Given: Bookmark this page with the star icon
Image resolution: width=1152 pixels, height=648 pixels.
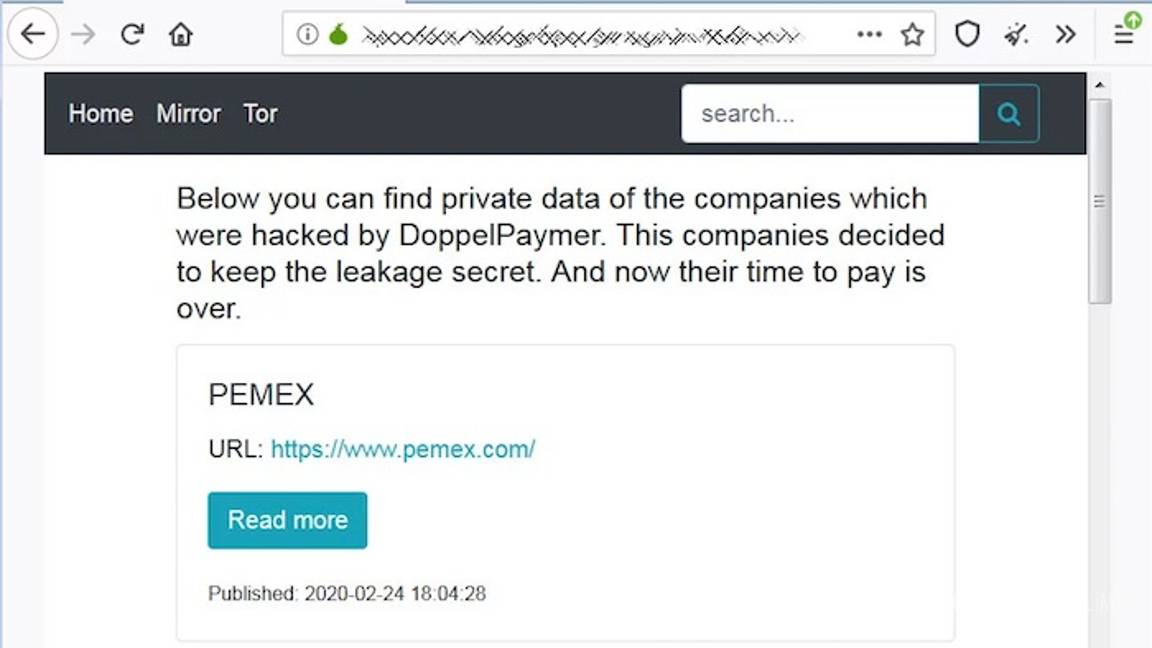Looking at the screenshot, I should [912, 33].
